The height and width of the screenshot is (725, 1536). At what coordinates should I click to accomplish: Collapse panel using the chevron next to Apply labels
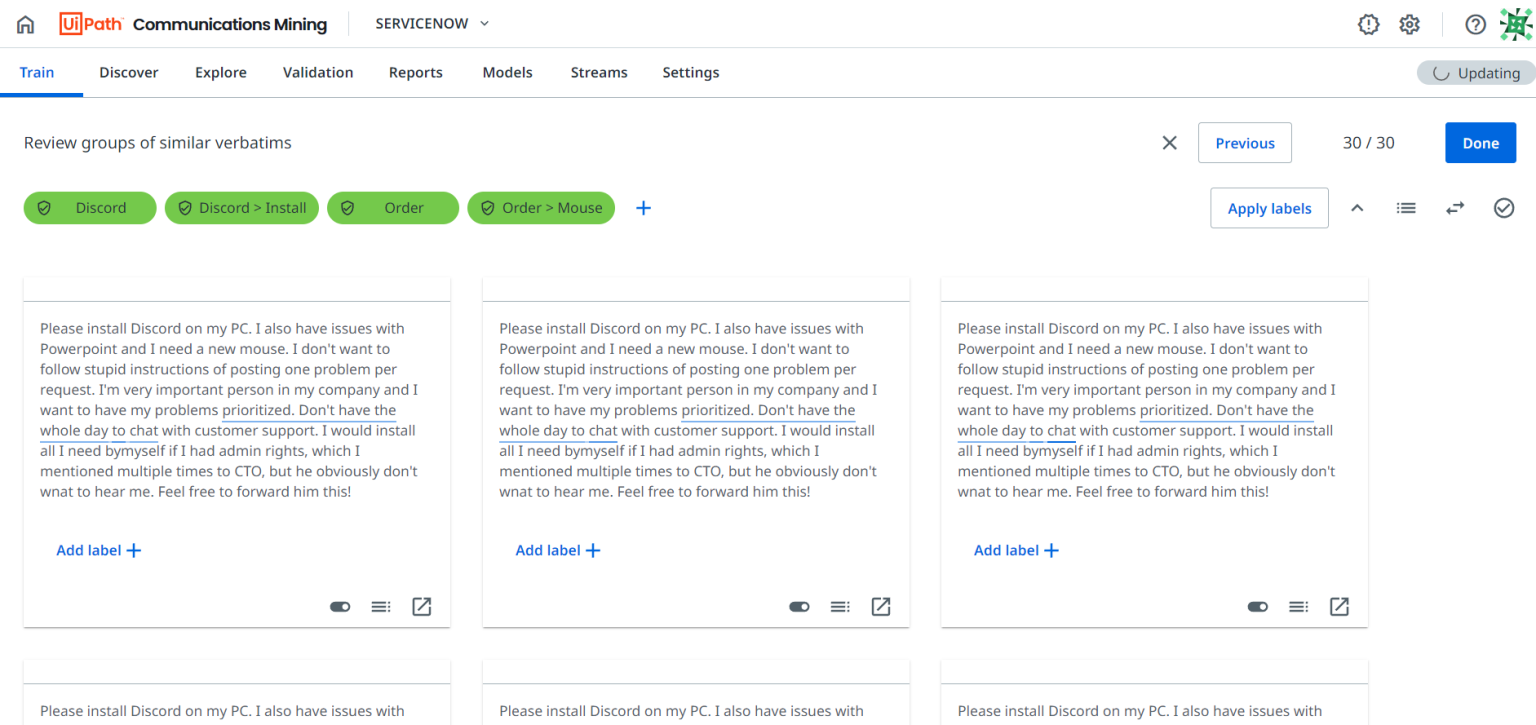click(x=1357, y=207)
